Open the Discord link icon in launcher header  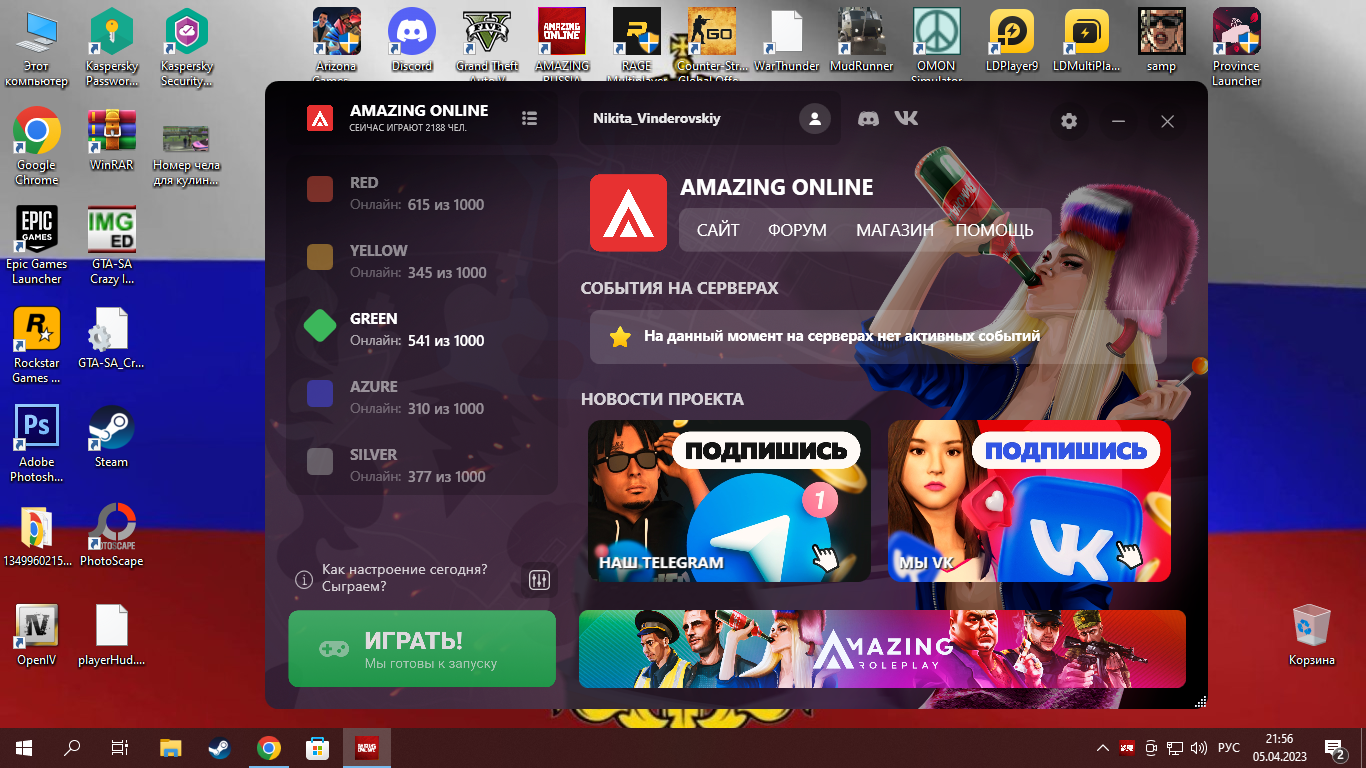(869, 119)
